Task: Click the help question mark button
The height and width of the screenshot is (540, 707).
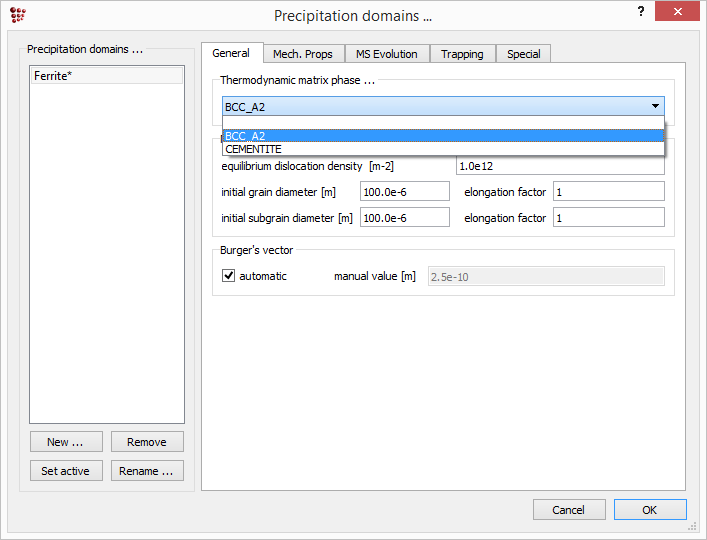Action: click(x=640, y=12)
